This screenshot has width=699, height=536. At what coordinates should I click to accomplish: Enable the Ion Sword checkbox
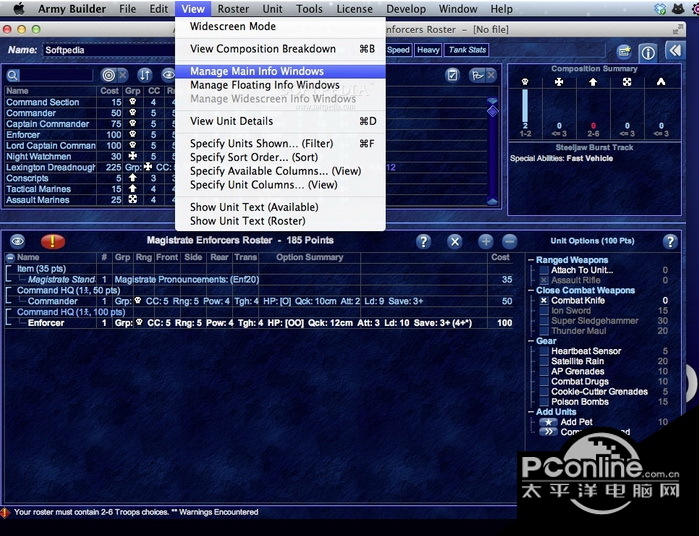coord(544,311)
